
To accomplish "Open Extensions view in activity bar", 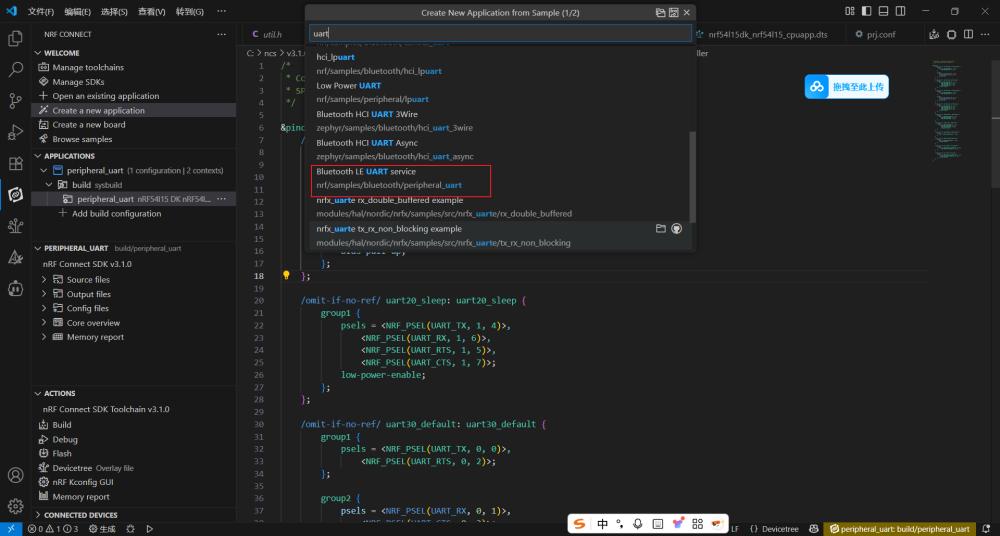I will 15,164.
